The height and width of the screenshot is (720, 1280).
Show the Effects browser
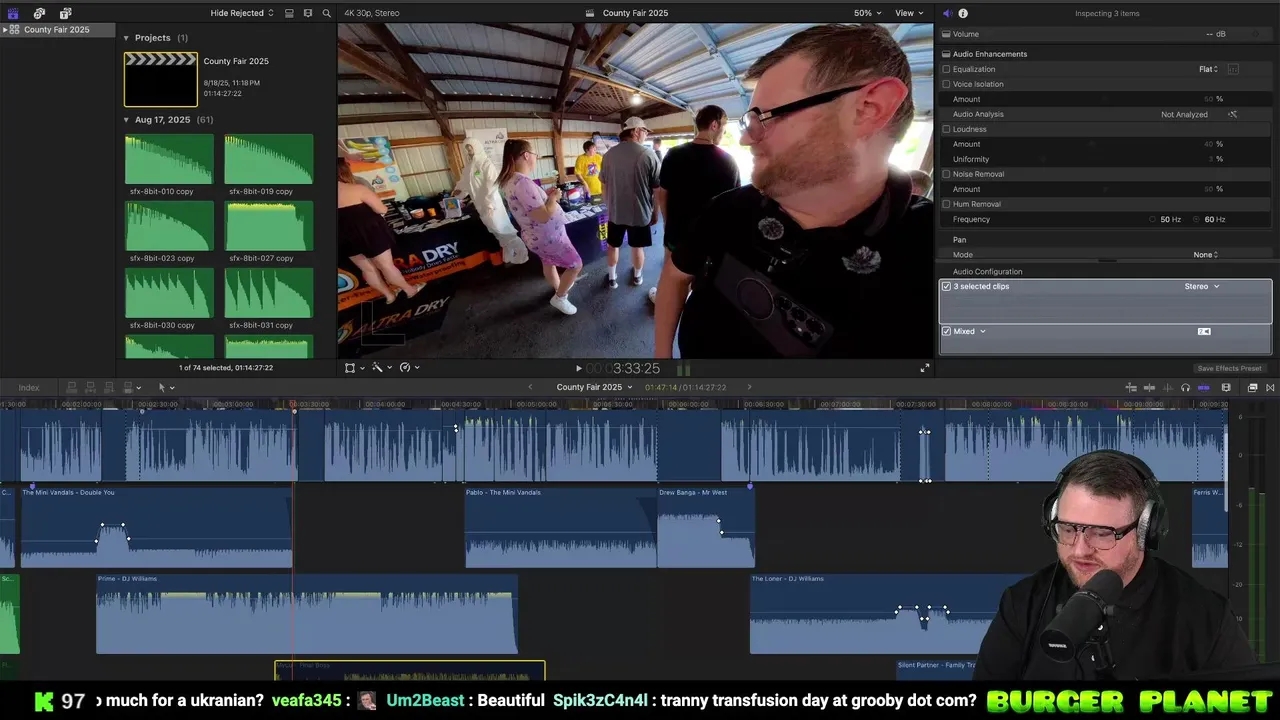coord(1252,387)
